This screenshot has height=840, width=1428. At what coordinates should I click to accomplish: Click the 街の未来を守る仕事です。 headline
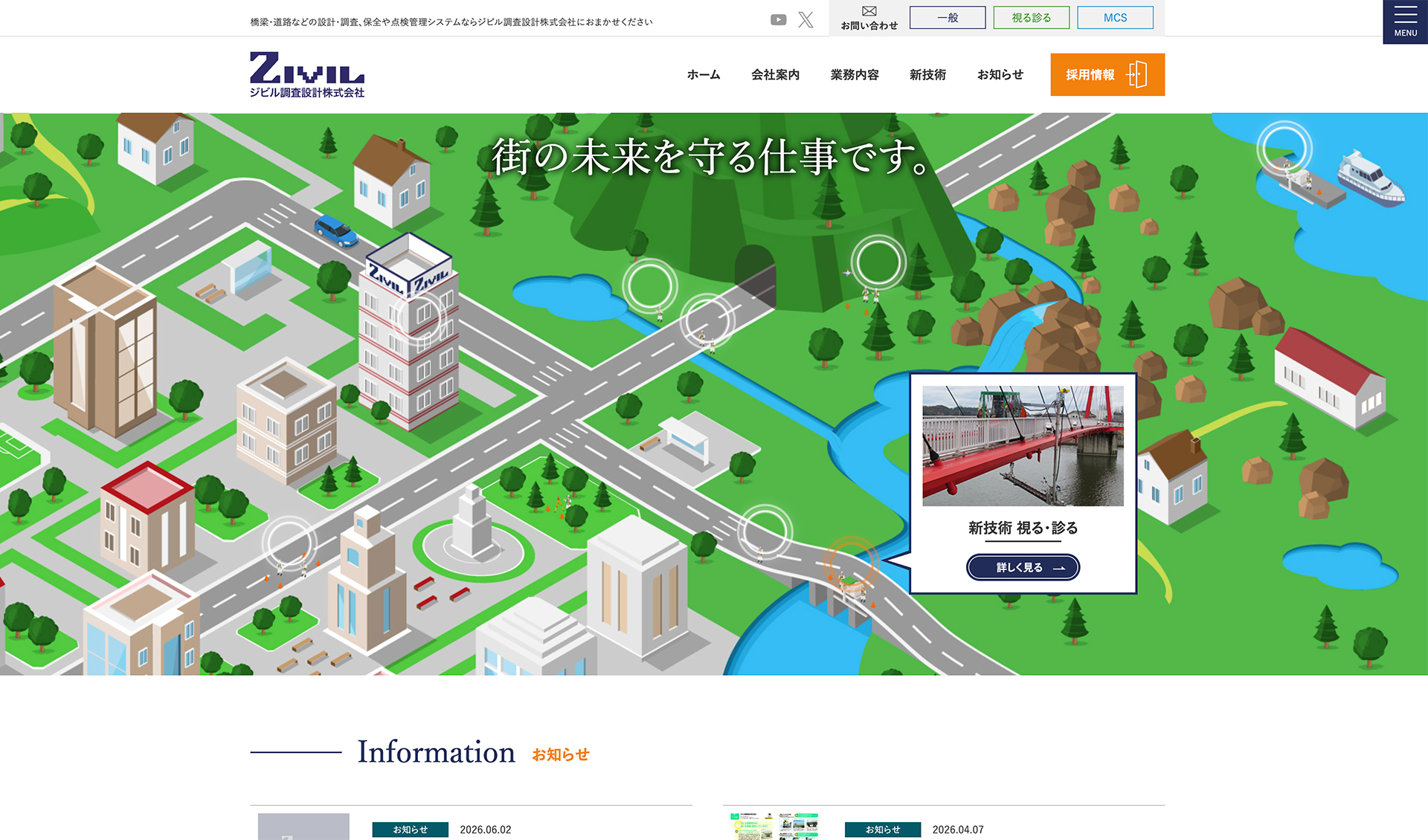(x=712, y=157)
